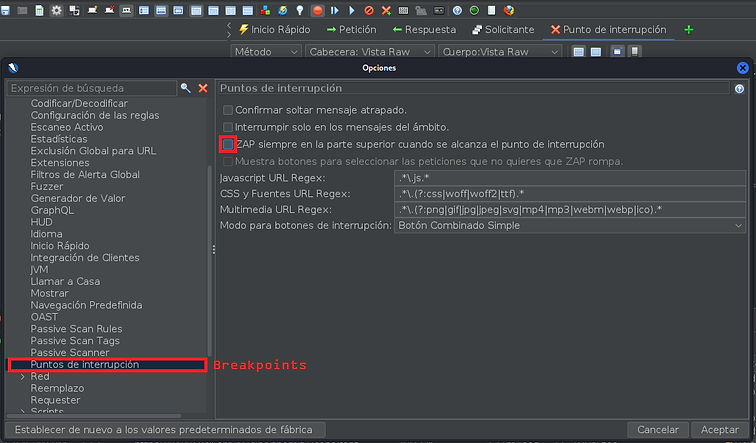
Task: Launch browser with the Firefox icon
Action: [x=509, y=10]
